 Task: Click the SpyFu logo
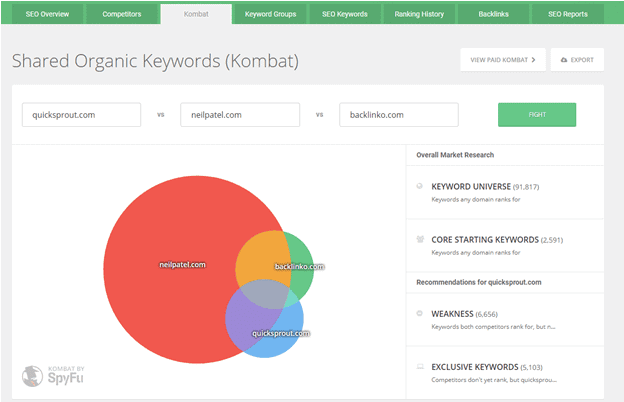53,376
